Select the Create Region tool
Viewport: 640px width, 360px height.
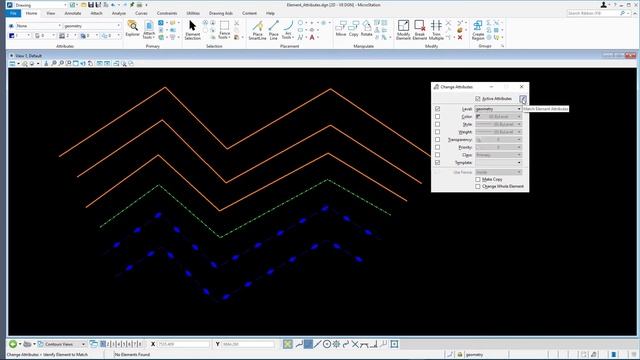tap(478, 30)
